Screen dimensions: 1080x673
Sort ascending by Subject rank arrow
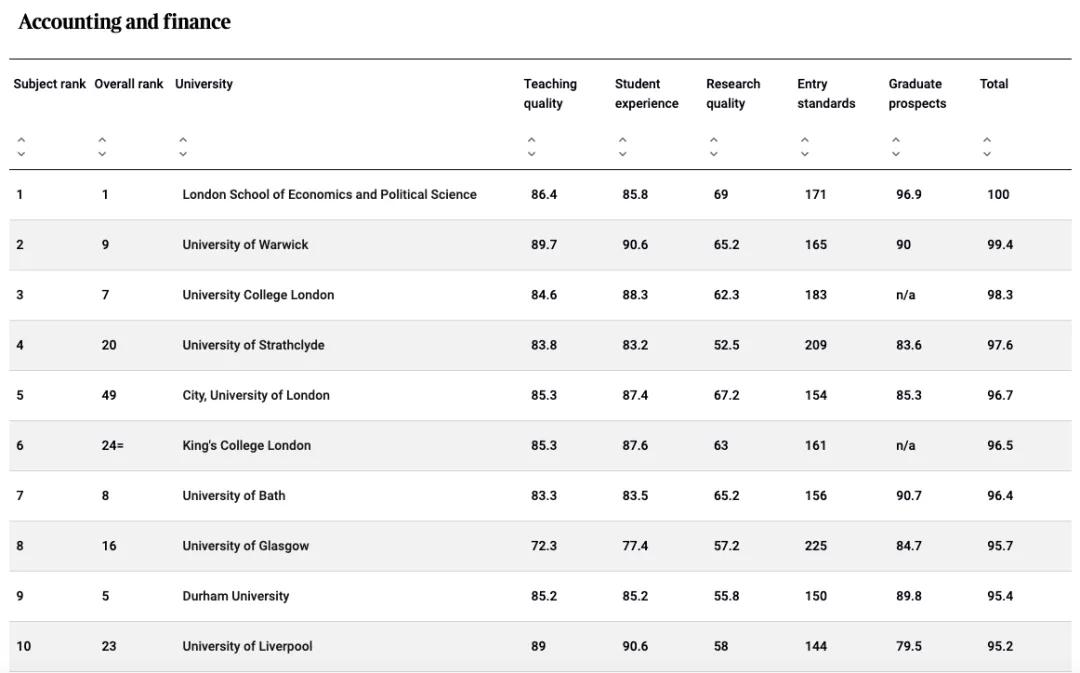21,141
